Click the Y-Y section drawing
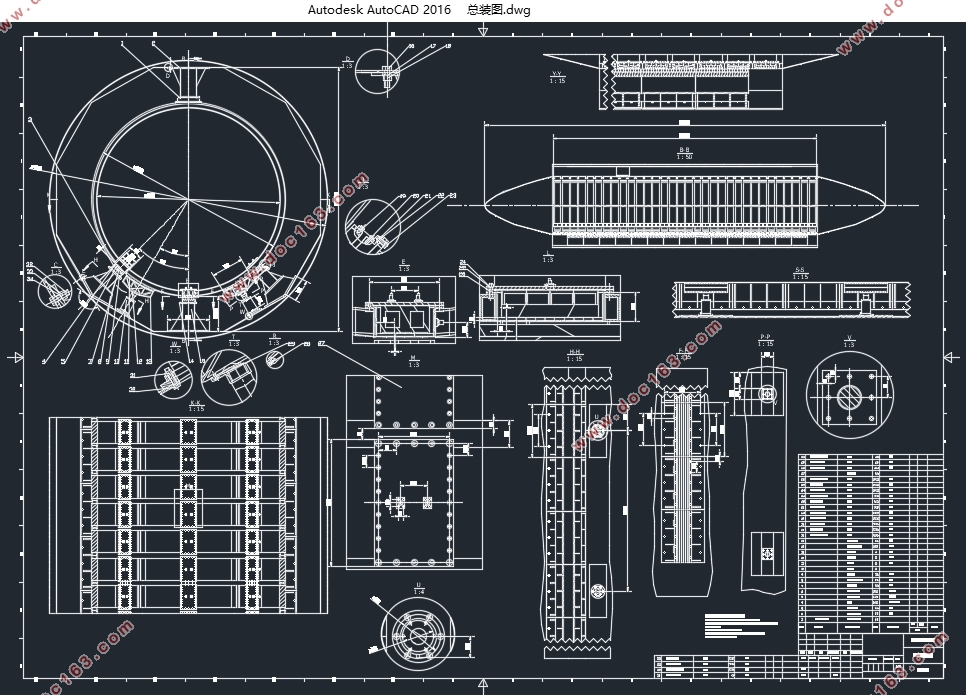966x695 pixels. click(692, 83)
